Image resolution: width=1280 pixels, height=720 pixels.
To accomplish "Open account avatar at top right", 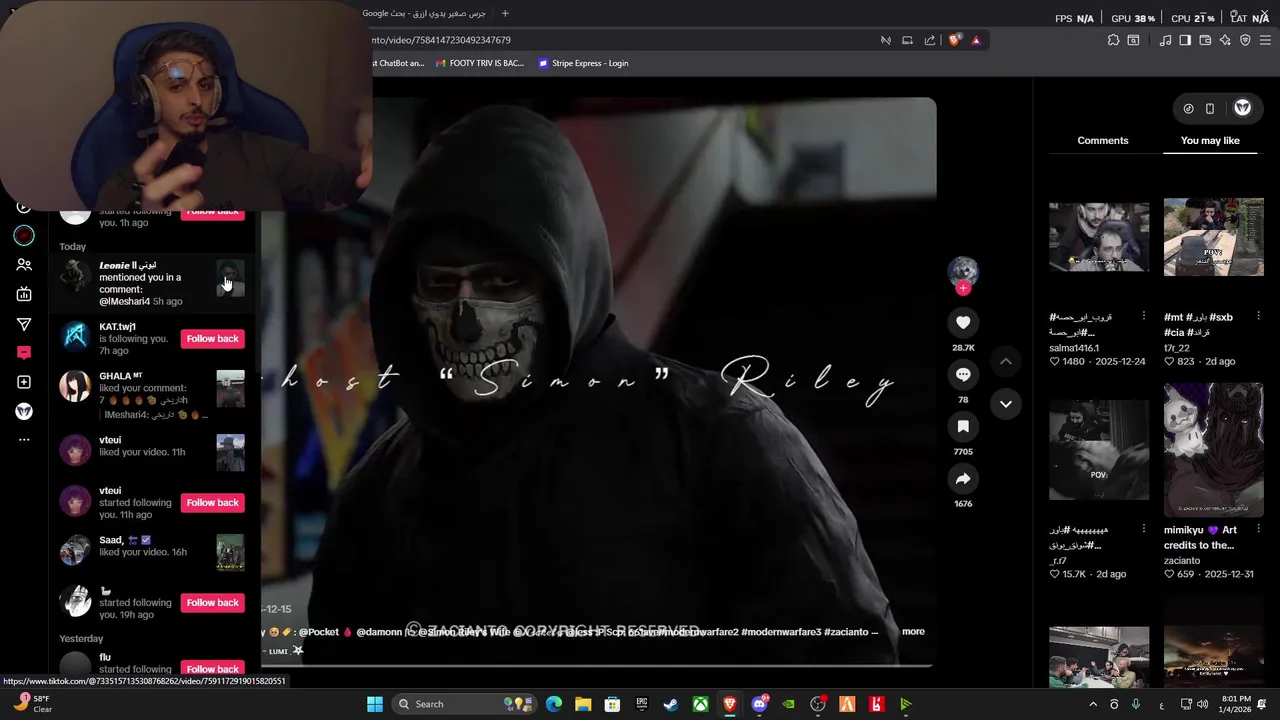I will 1243,108.
